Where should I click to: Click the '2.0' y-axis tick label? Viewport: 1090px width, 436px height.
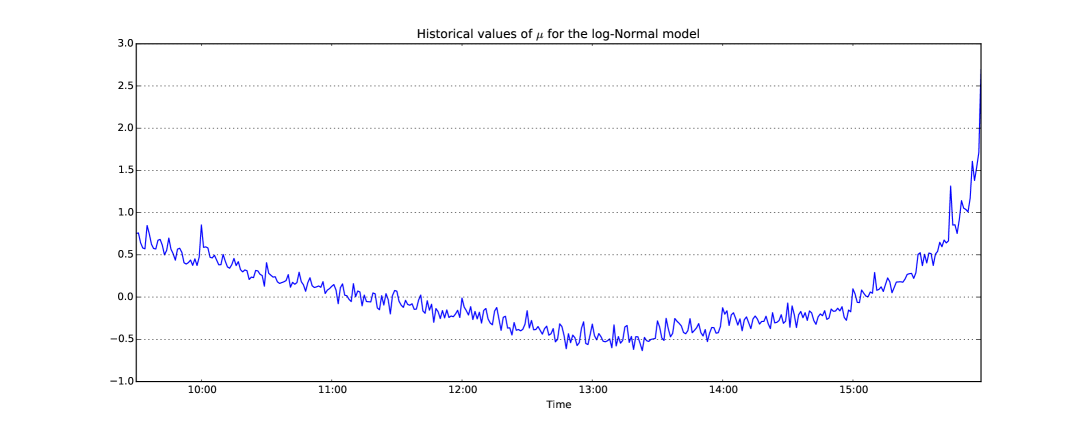coord(124,129)
